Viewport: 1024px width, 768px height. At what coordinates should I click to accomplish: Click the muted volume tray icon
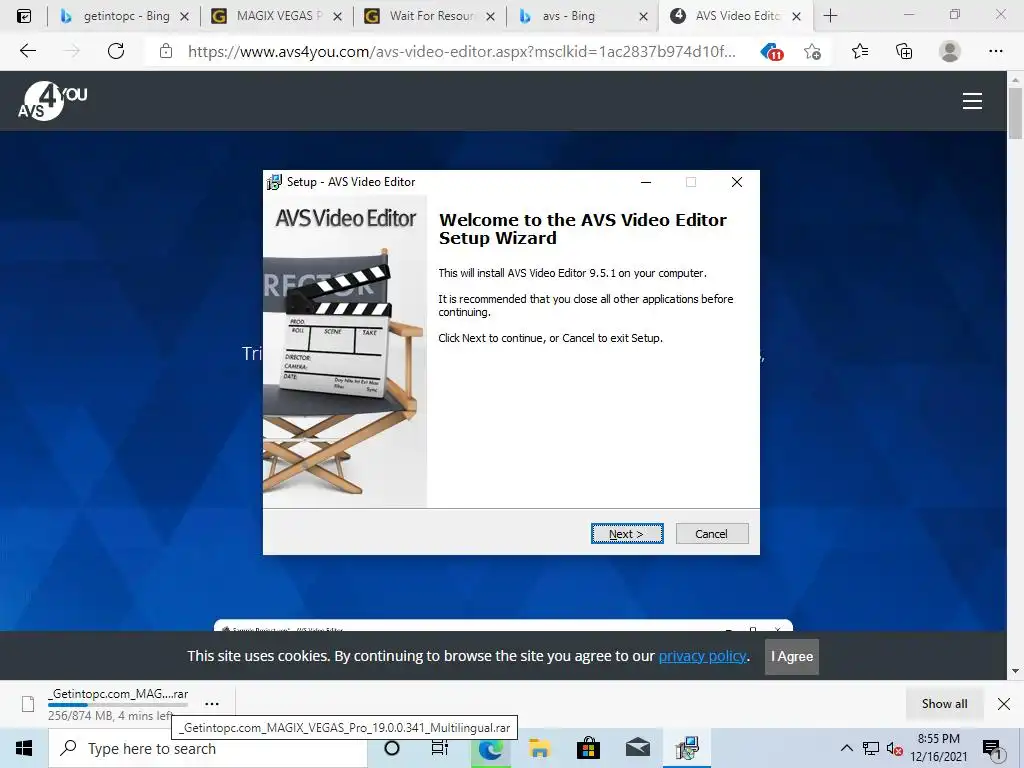(894, 749)
